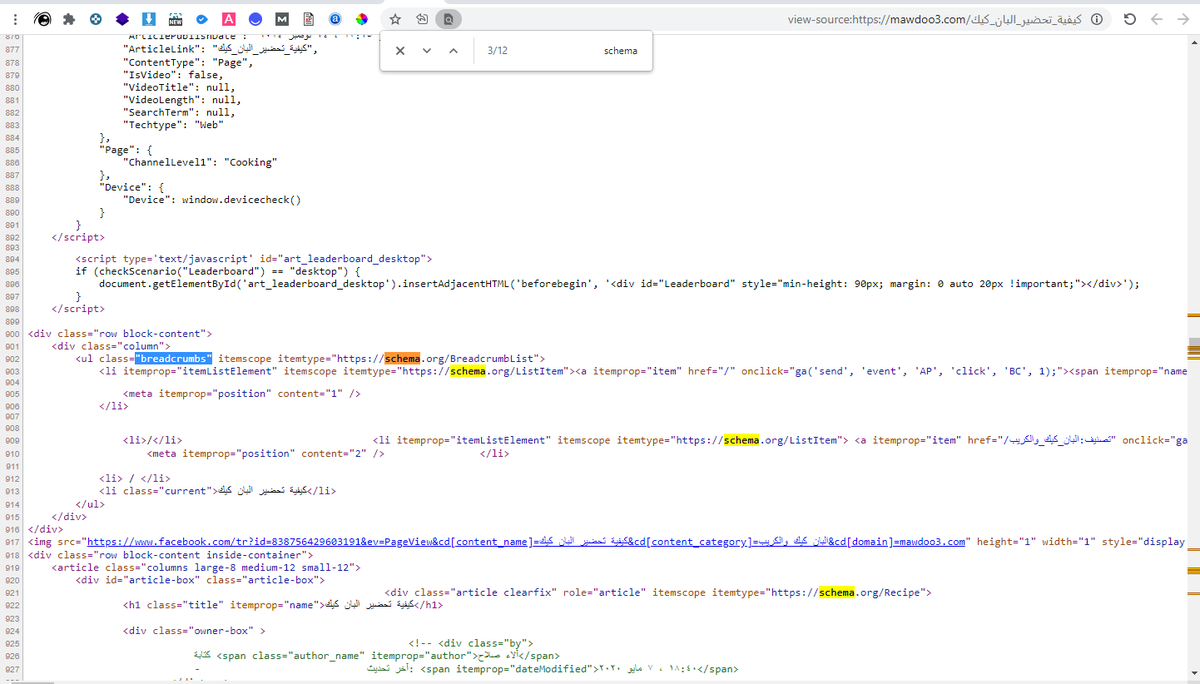Click the text "Device": window.devicecheck()
The width and height of the screenshot is (1200, 684).
tap(211, 199)
